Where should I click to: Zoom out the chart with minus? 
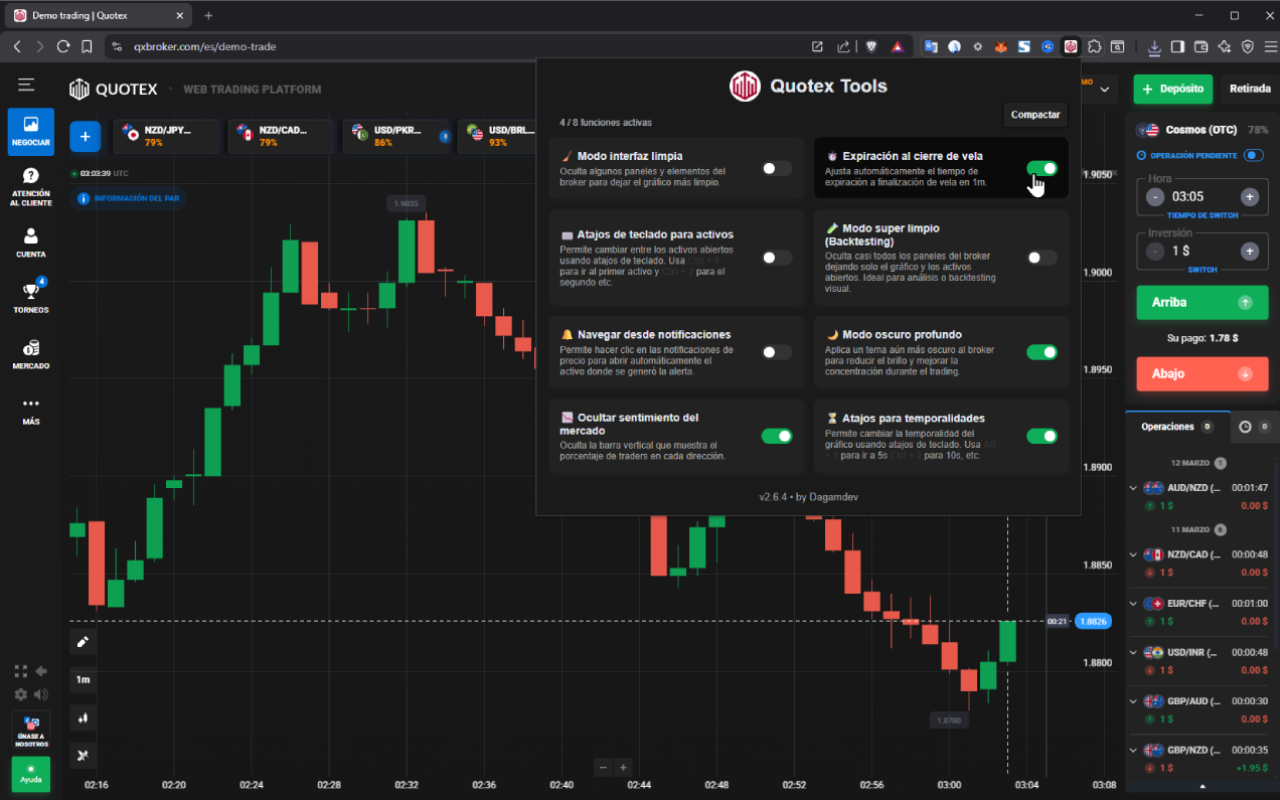click(x=602, y=767)
